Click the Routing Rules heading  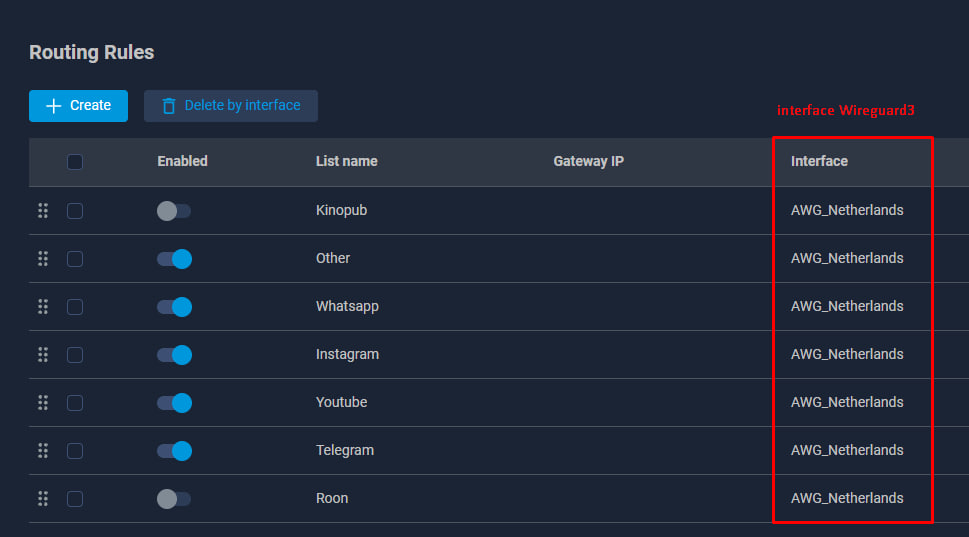coord(91,53)
